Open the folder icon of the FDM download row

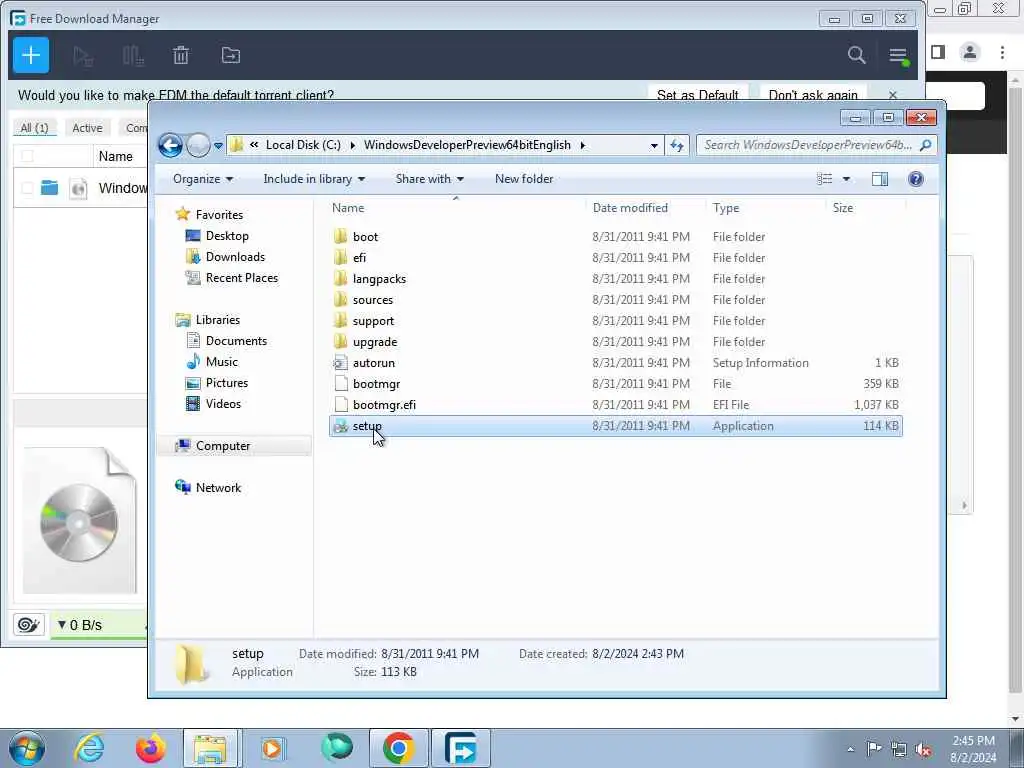click(x=50, y=188)
